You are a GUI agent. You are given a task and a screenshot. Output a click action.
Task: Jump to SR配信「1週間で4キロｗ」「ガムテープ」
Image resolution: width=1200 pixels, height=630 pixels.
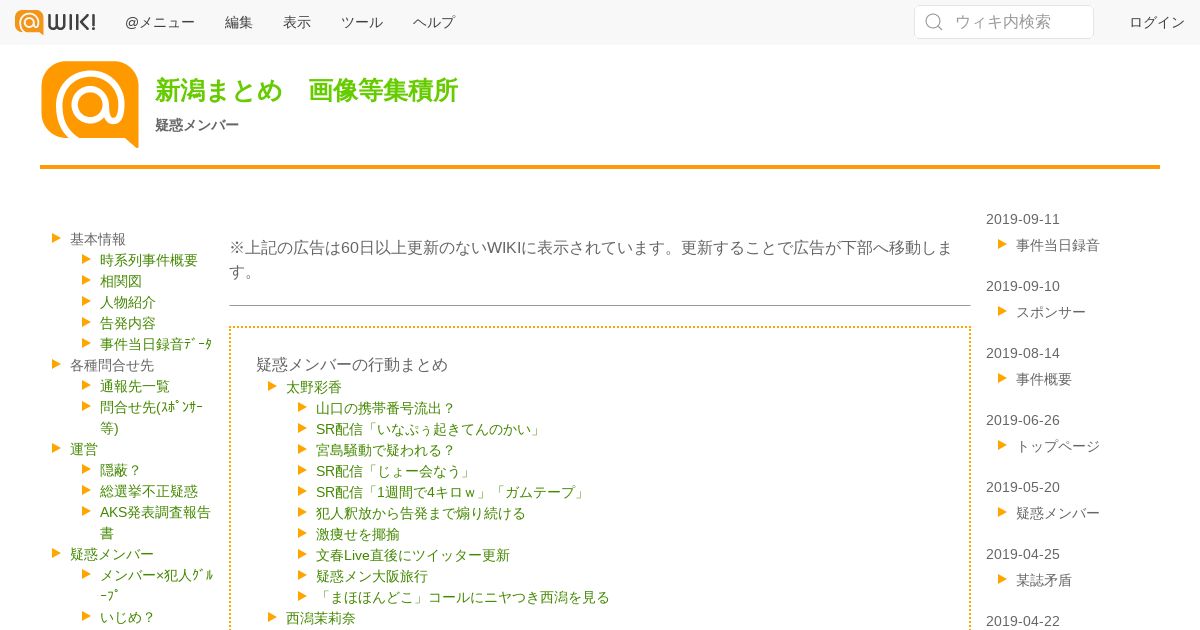click(x=451, y=492)
